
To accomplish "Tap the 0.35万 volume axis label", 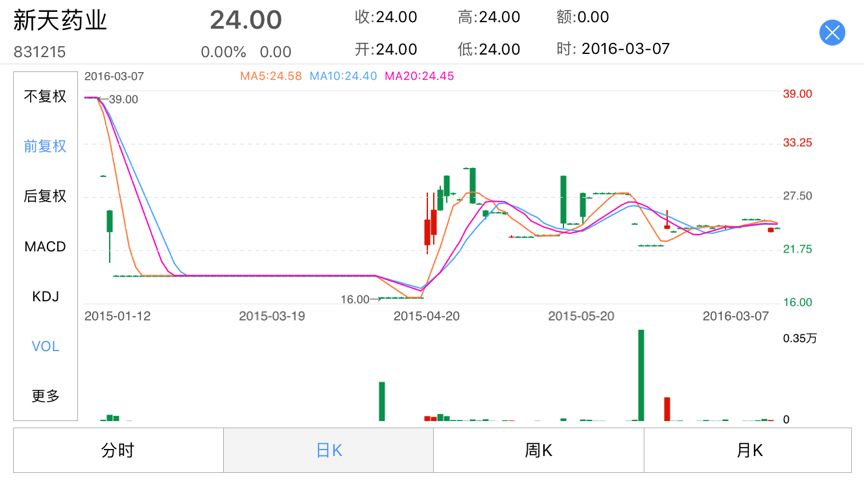I will pos(800,338).
